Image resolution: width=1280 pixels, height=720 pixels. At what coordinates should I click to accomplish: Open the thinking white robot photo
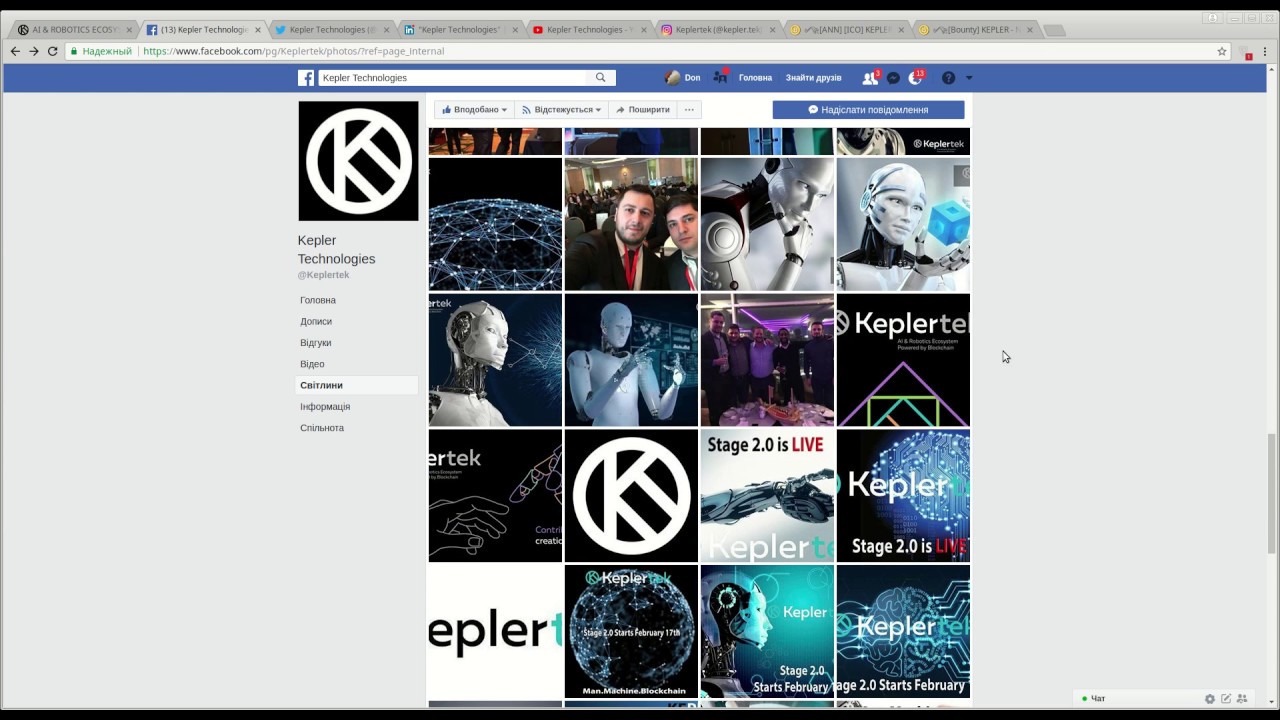click(767, 224)
